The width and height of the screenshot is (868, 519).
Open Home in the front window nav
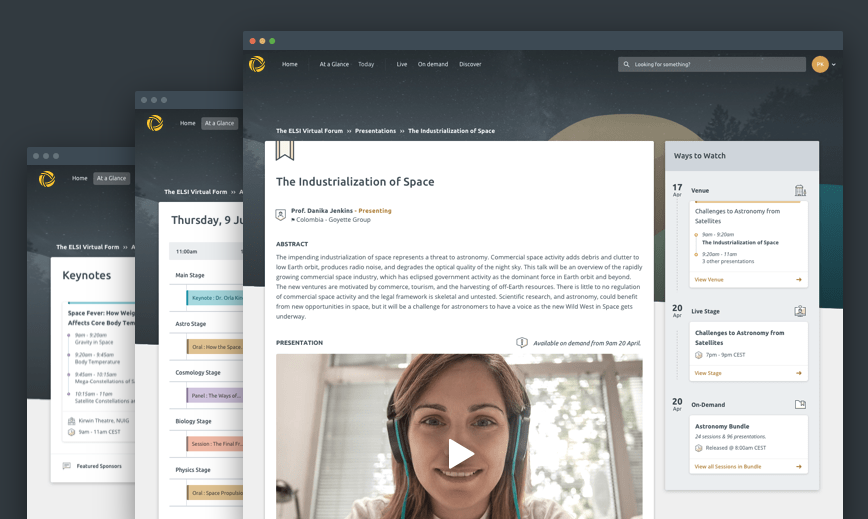click(290, 64)
